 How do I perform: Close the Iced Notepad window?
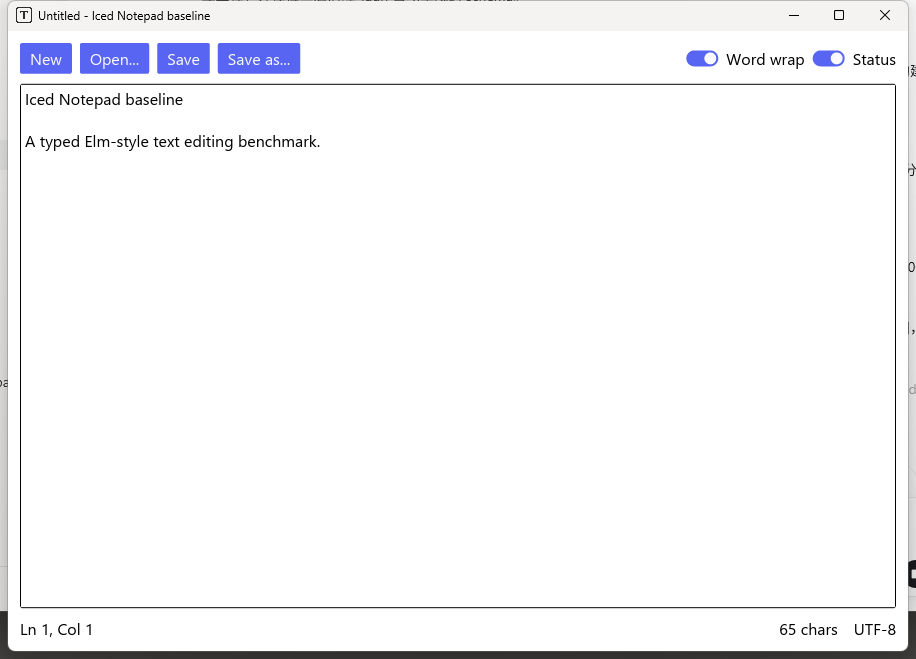pyautogui.click(x=884, y=15)
